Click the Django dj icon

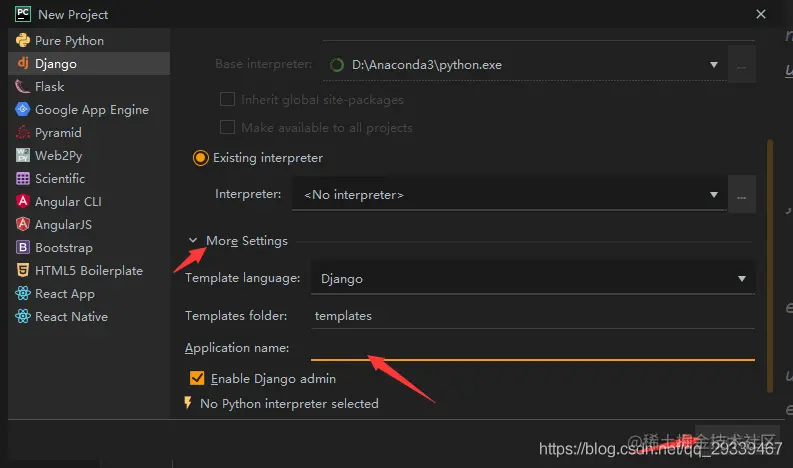tap(23, 63)
